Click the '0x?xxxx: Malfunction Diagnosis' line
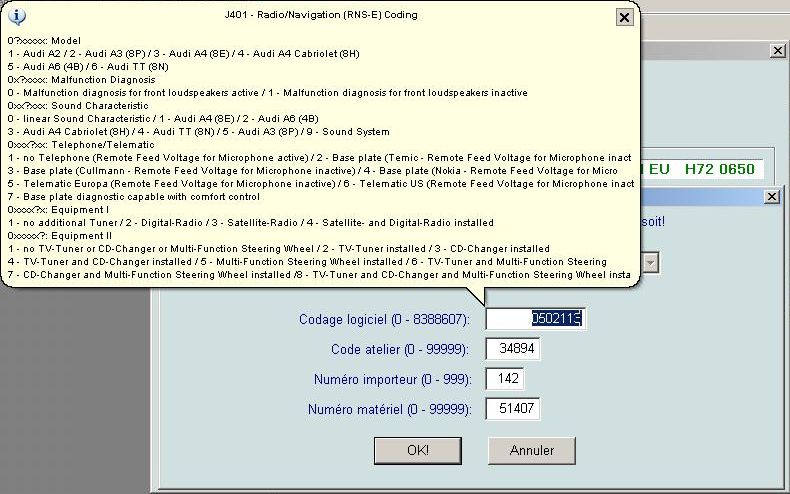Viewport: 790px width, 494px height. [82, 80]
